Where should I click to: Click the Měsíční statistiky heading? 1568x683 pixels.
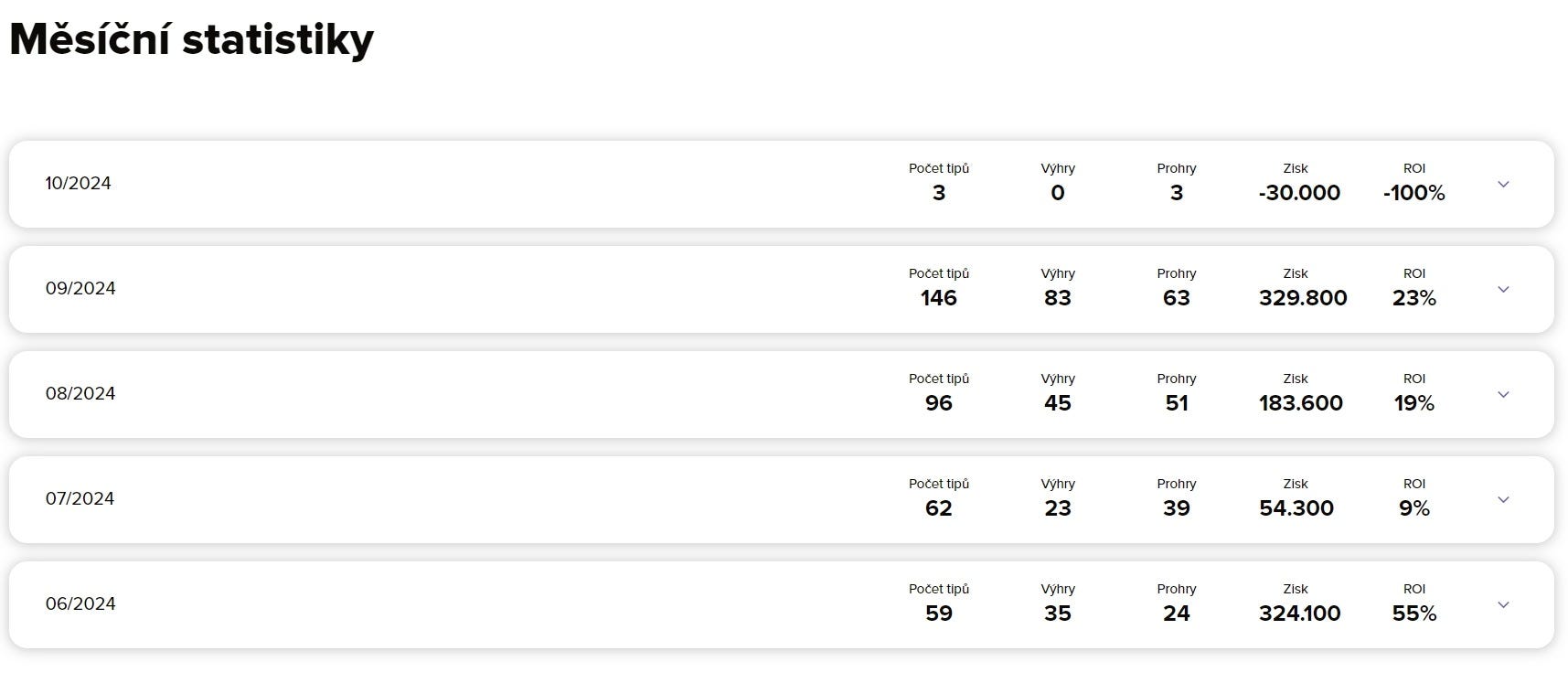point(192,40)
